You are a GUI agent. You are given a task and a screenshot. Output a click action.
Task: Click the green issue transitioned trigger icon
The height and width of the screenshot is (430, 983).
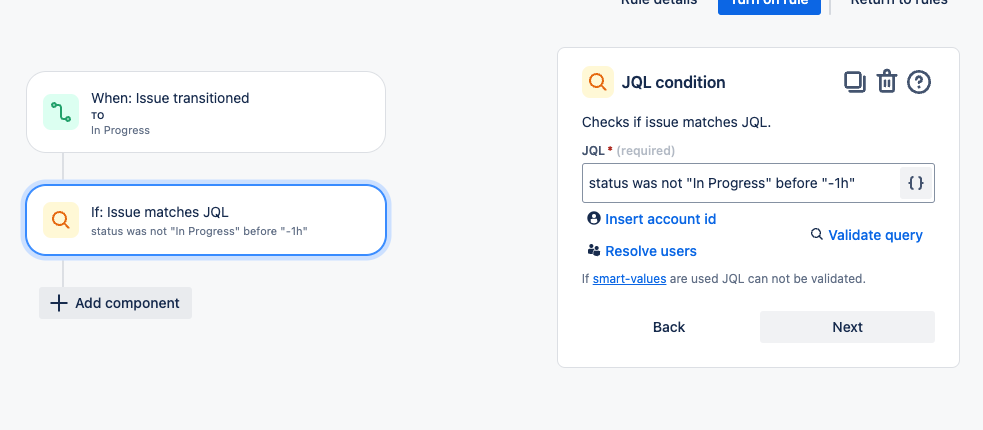point(61,112)
